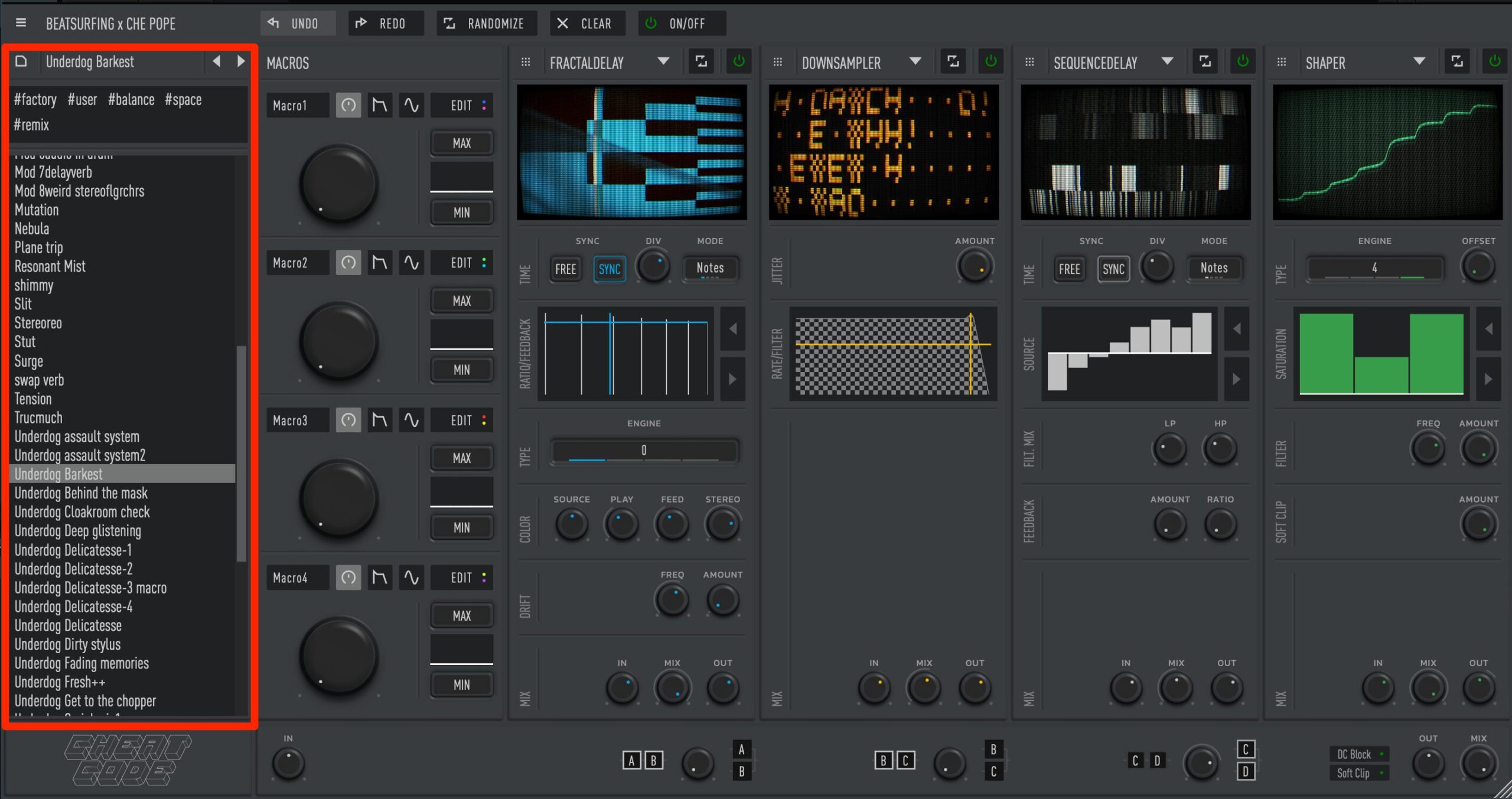Select Macro1 envelope mode icon

pyautogui.click(x=380, y=105)
